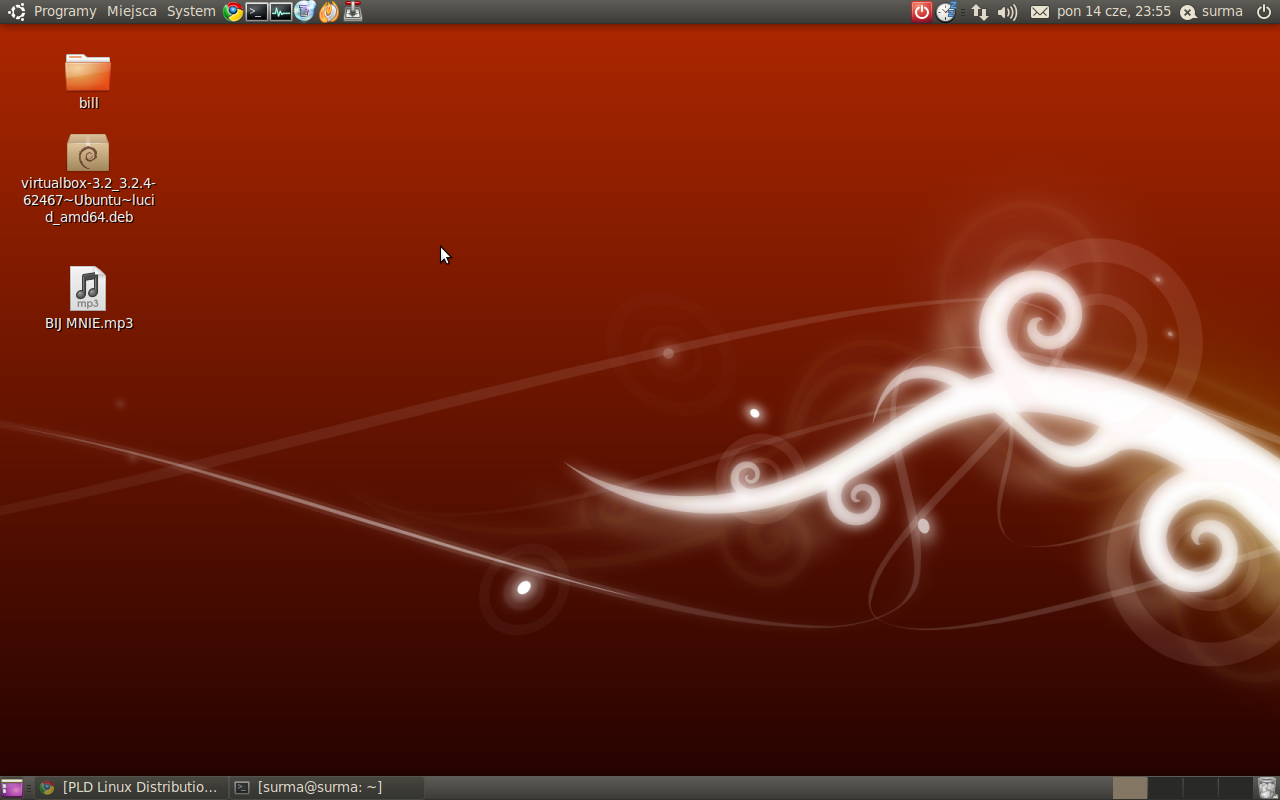
Task: Launch the terminal from the top panel
Action: point(257,12)
